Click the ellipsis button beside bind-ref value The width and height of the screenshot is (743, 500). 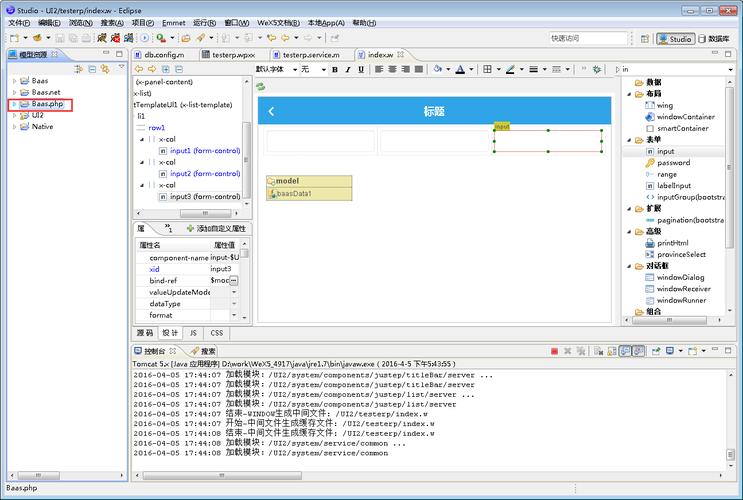pos(233,281)
